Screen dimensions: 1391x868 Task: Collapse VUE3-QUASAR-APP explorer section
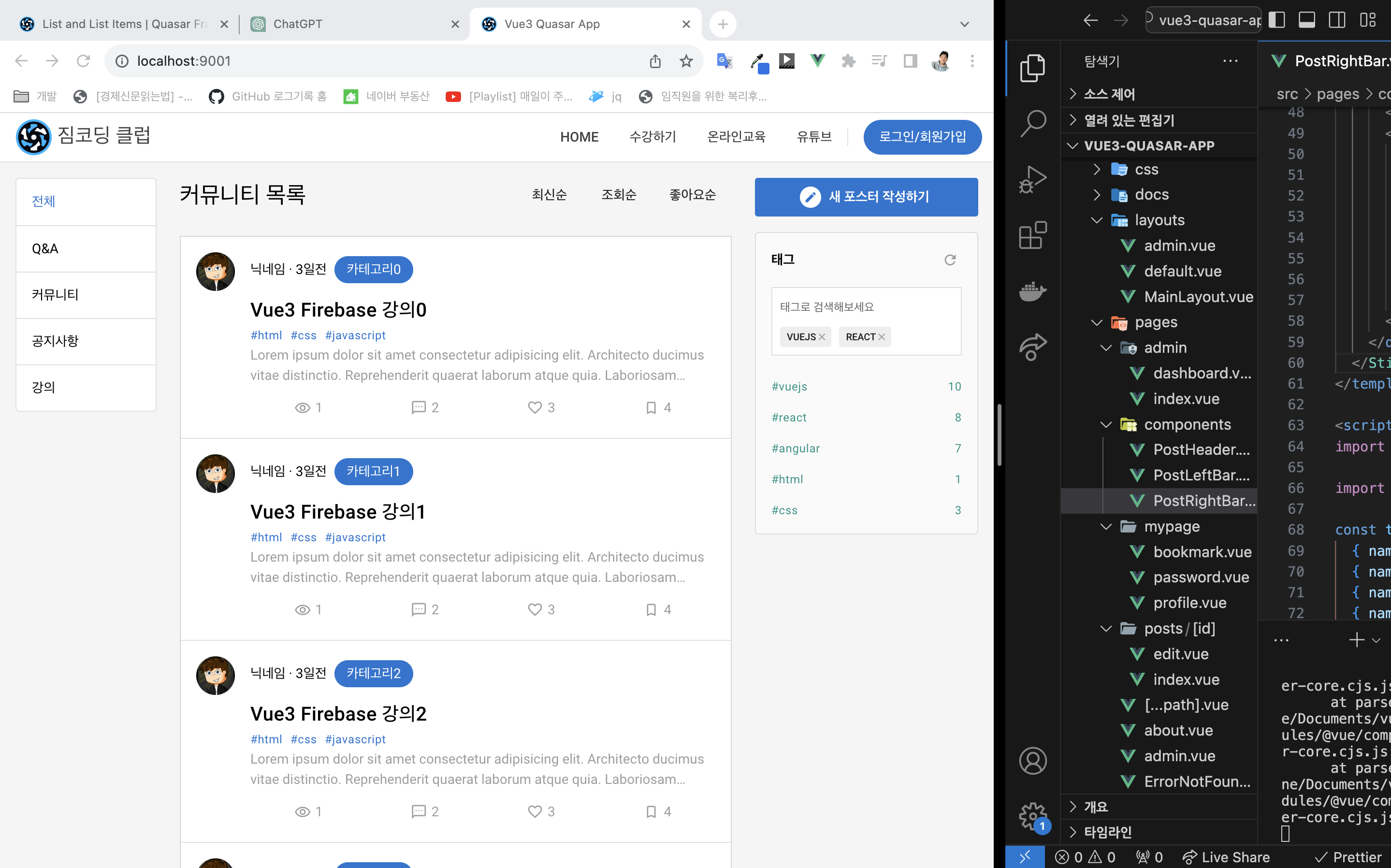[x=1159, y=146]
